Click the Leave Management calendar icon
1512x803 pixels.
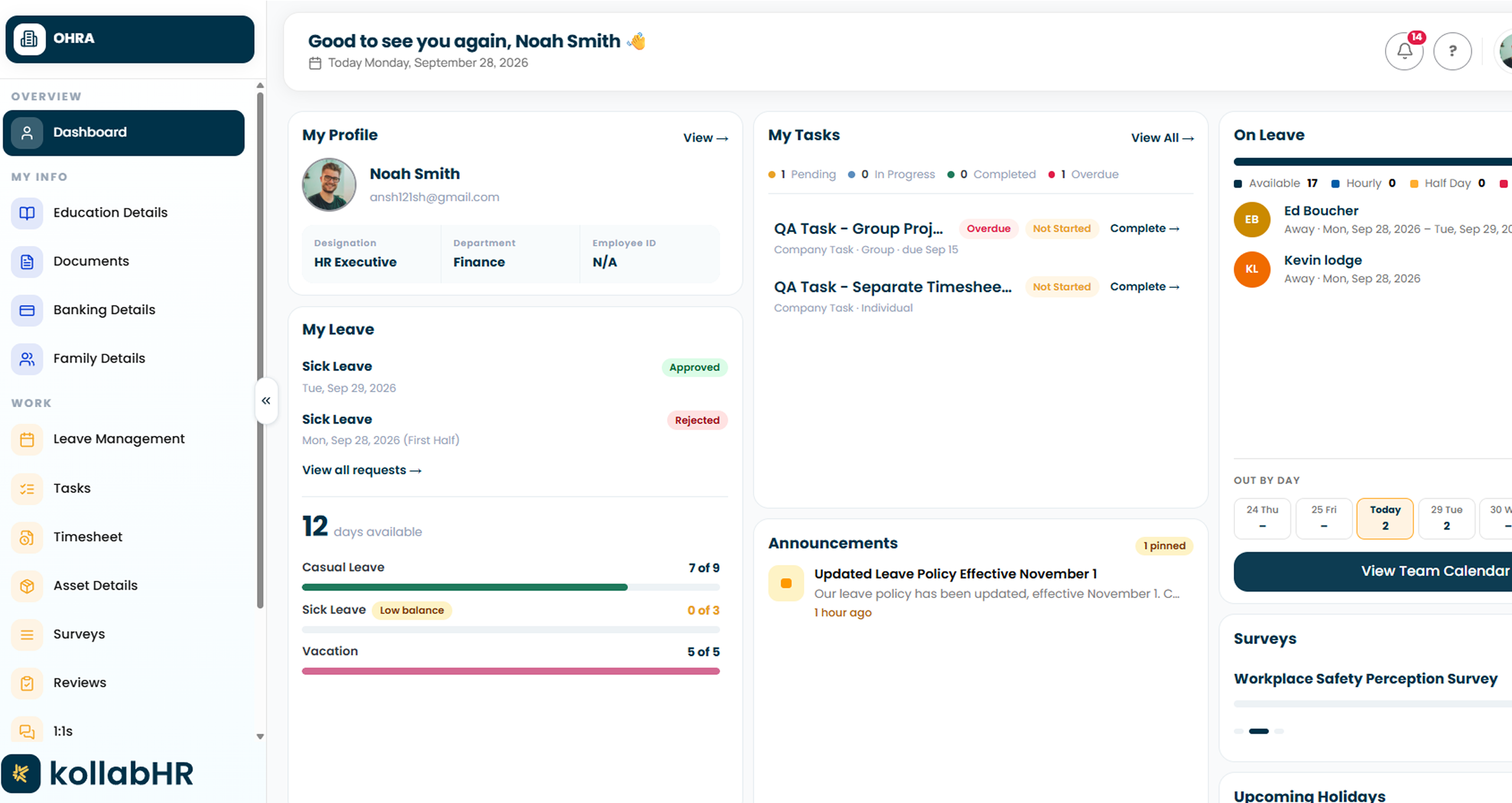click(27, 440)
